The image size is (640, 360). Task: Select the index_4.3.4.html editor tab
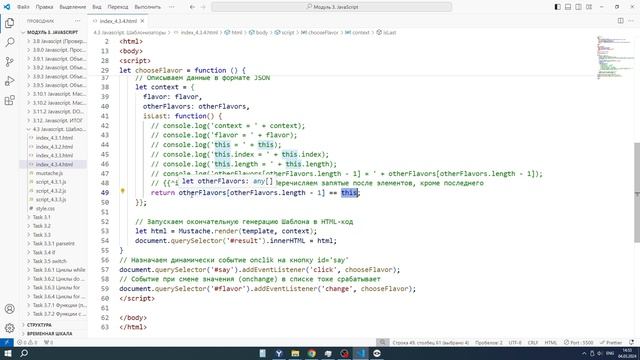pyautogui.click(x=118, y=21)
